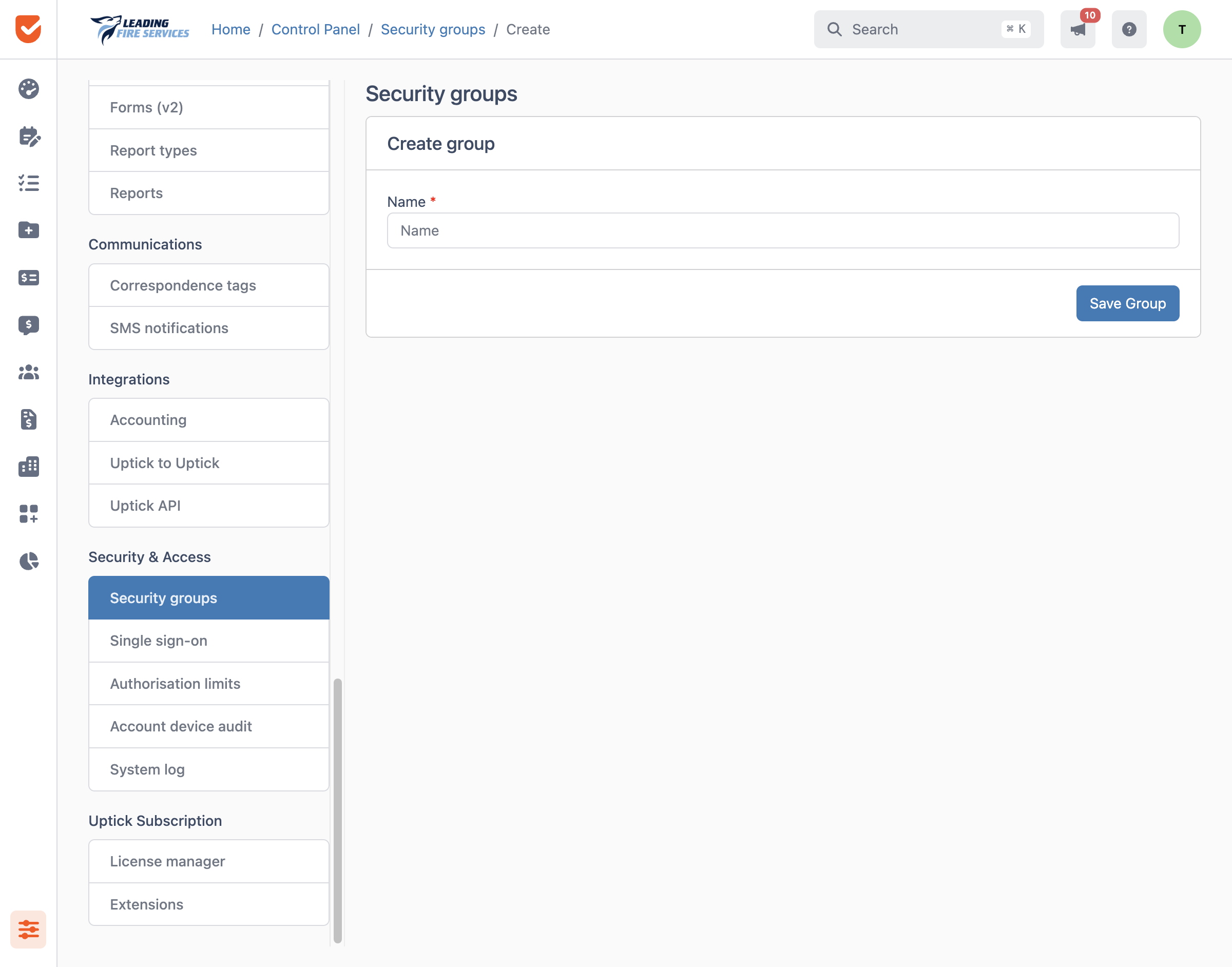Click the control panel sliders icon
The width and height of the screenshot is (1232, 967).
coord(28,929)
